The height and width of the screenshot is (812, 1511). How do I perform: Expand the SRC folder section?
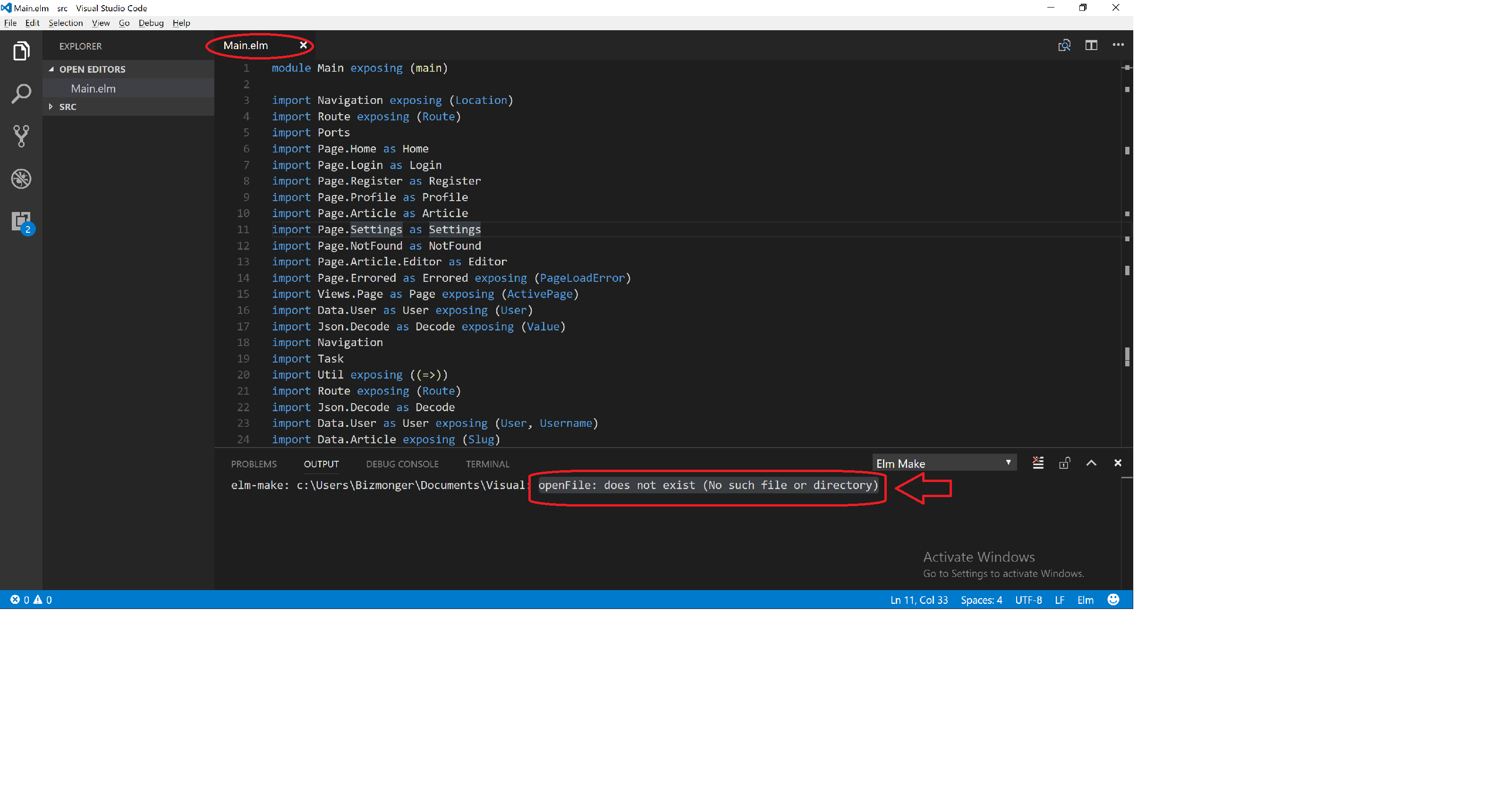pyautogui.click(x=68, y=107)
